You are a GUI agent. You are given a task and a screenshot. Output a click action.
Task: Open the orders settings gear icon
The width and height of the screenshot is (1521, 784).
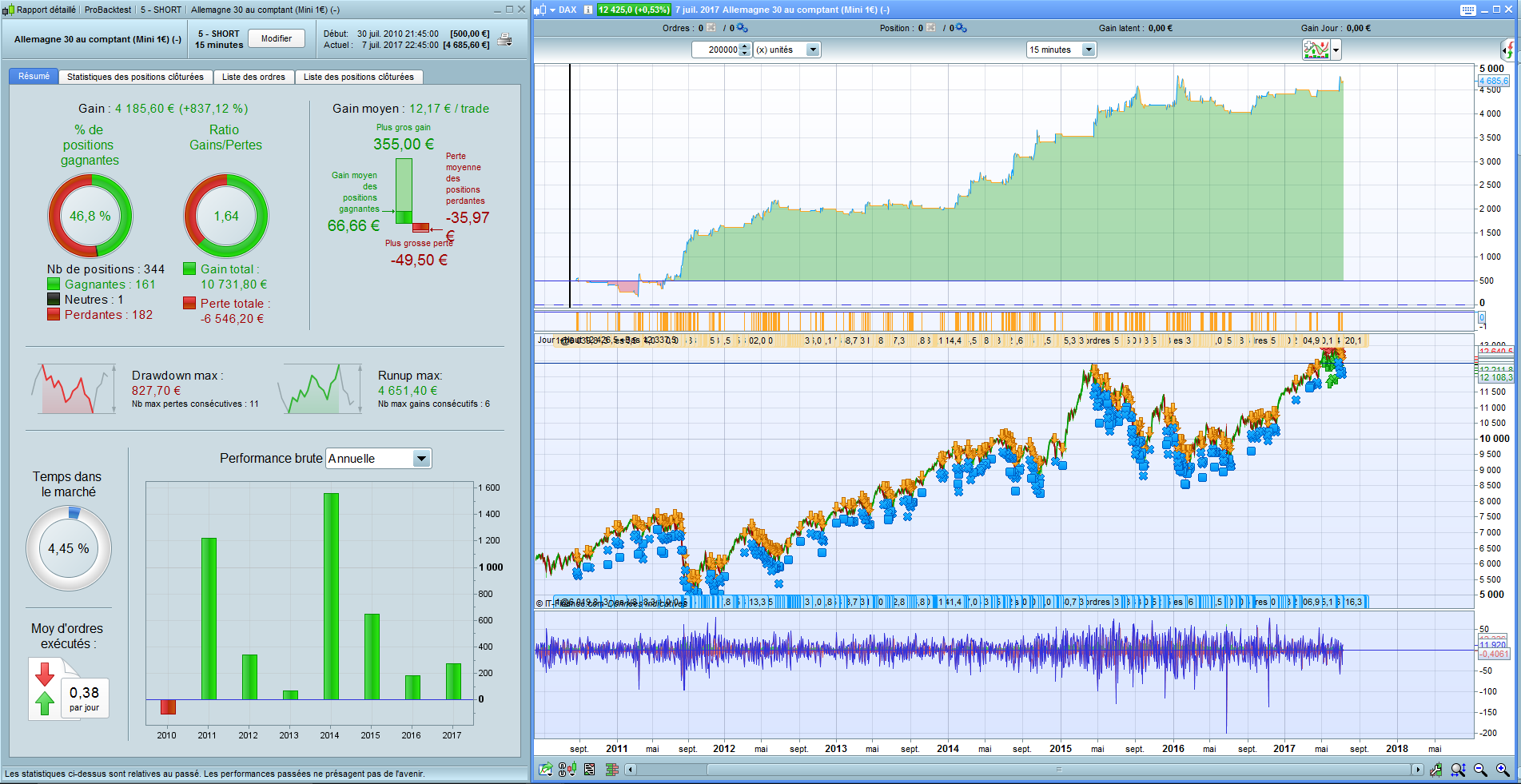tap(743, 28)
